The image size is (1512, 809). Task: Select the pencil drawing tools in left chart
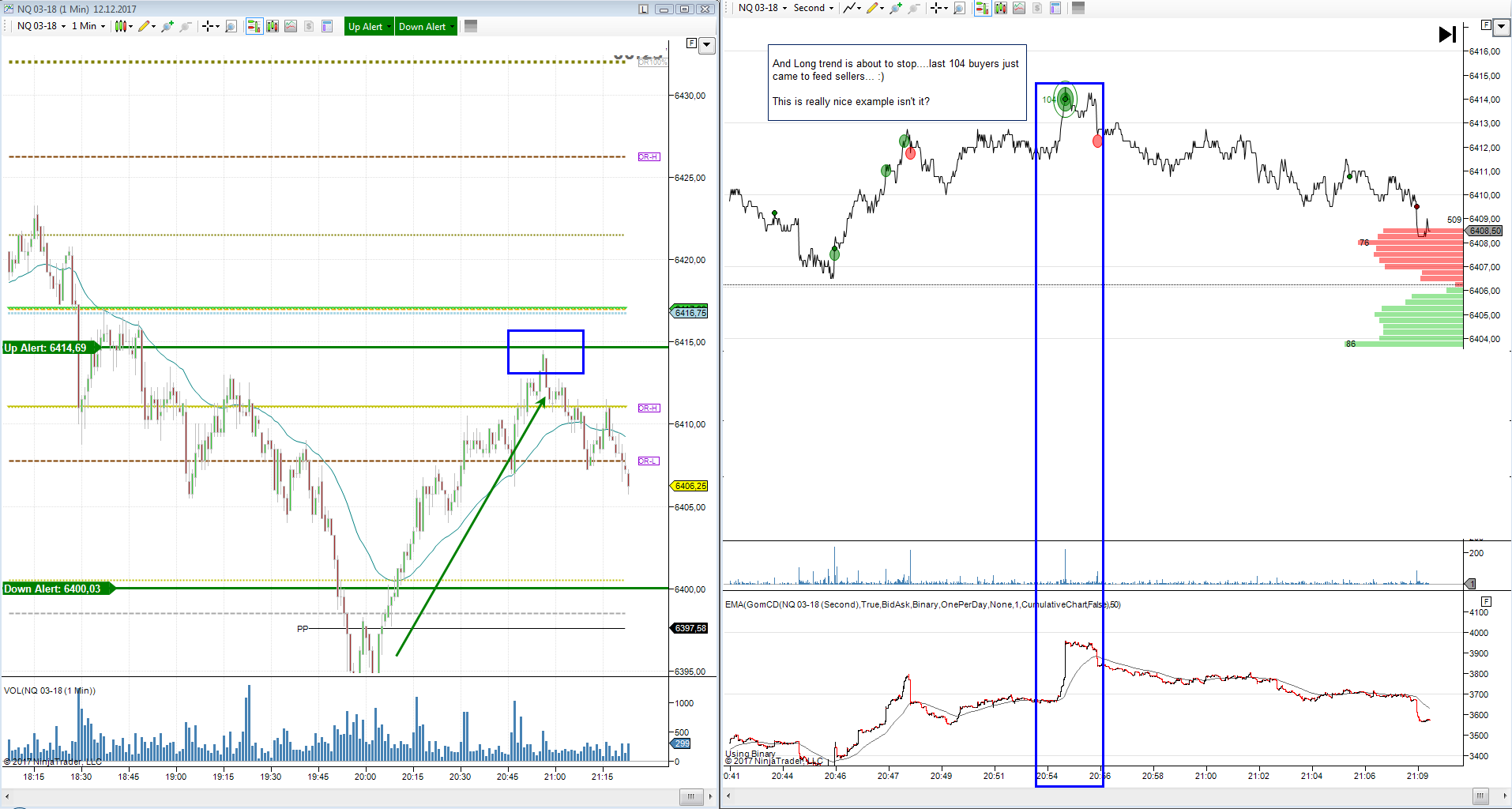143,26
